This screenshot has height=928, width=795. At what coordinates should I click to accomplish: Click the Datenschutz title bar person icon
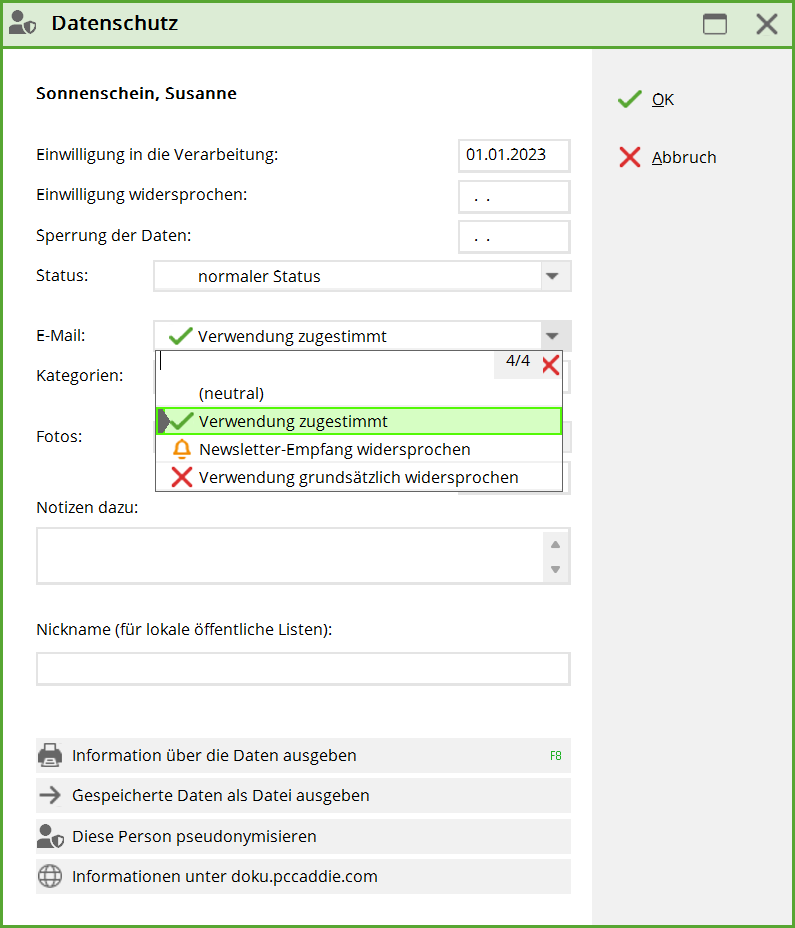click(x=22, y=24)
